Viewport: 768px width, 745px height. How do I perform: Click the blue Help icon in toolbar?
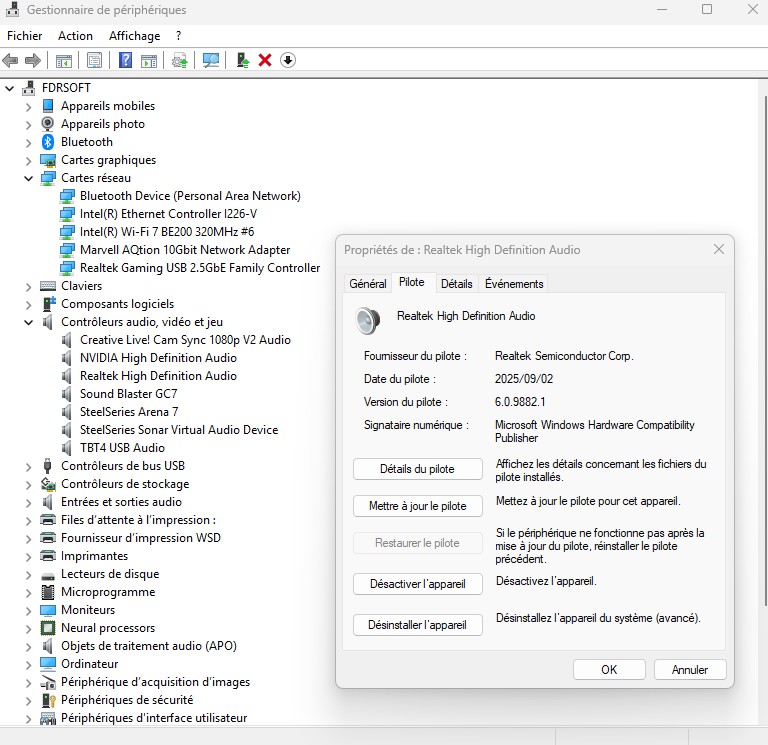[x=126, y=60]
